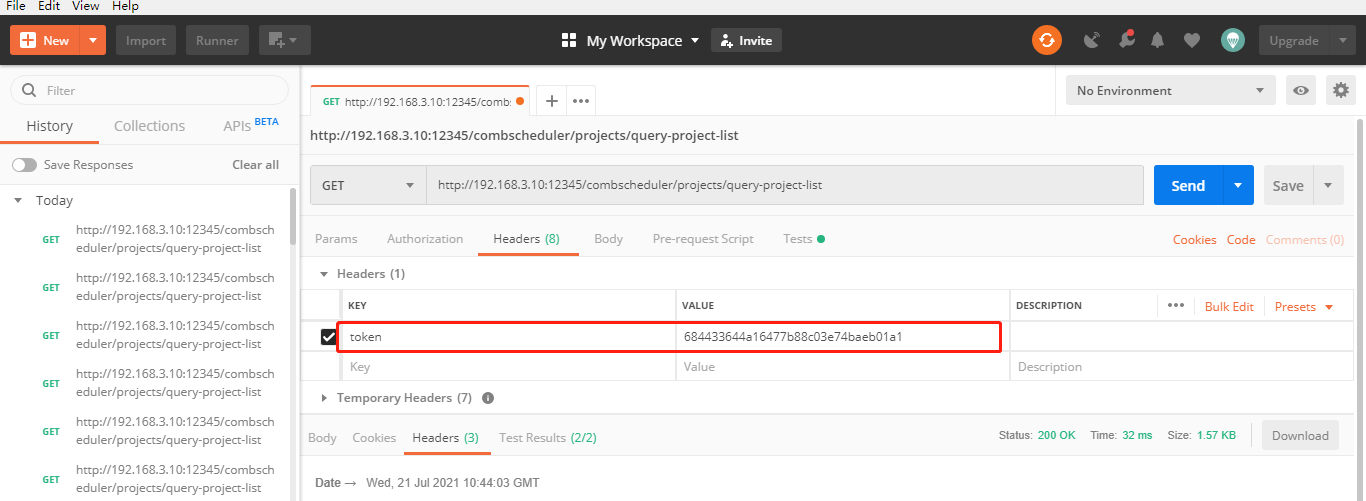Switch to the APIs tab

[x=250, y=125]
